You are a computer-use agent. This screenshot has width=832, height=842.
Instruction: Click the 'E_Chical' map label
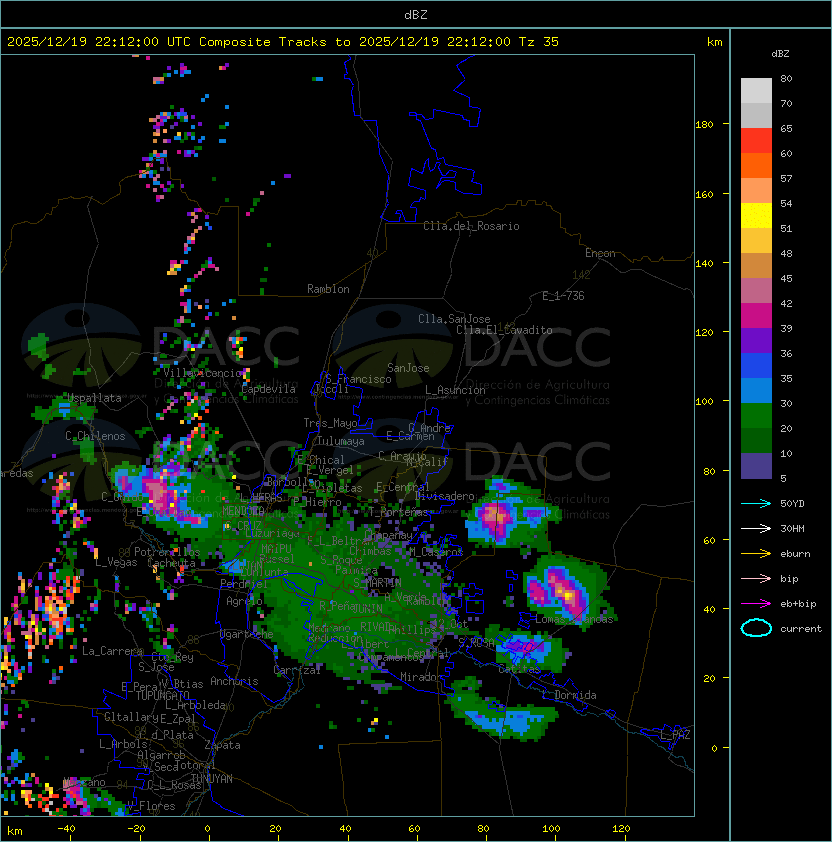(321, 460)
